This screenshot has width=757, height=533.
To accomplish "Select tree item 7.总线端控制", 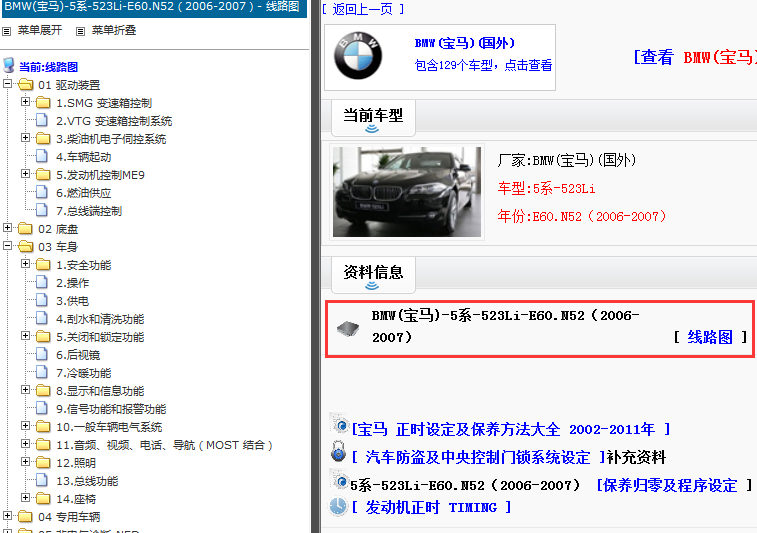I will (x=89, y=211).
